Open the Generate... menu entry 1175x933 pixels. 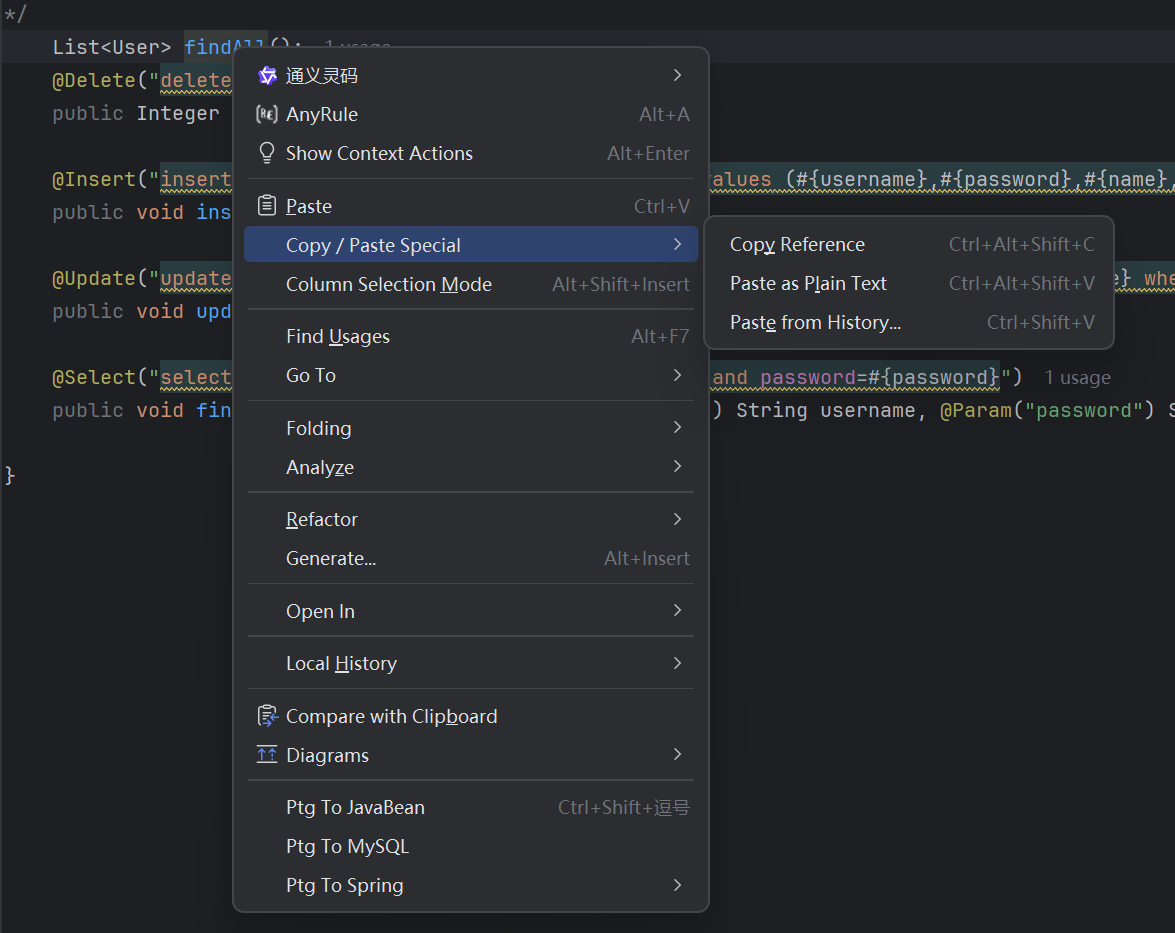331,559
